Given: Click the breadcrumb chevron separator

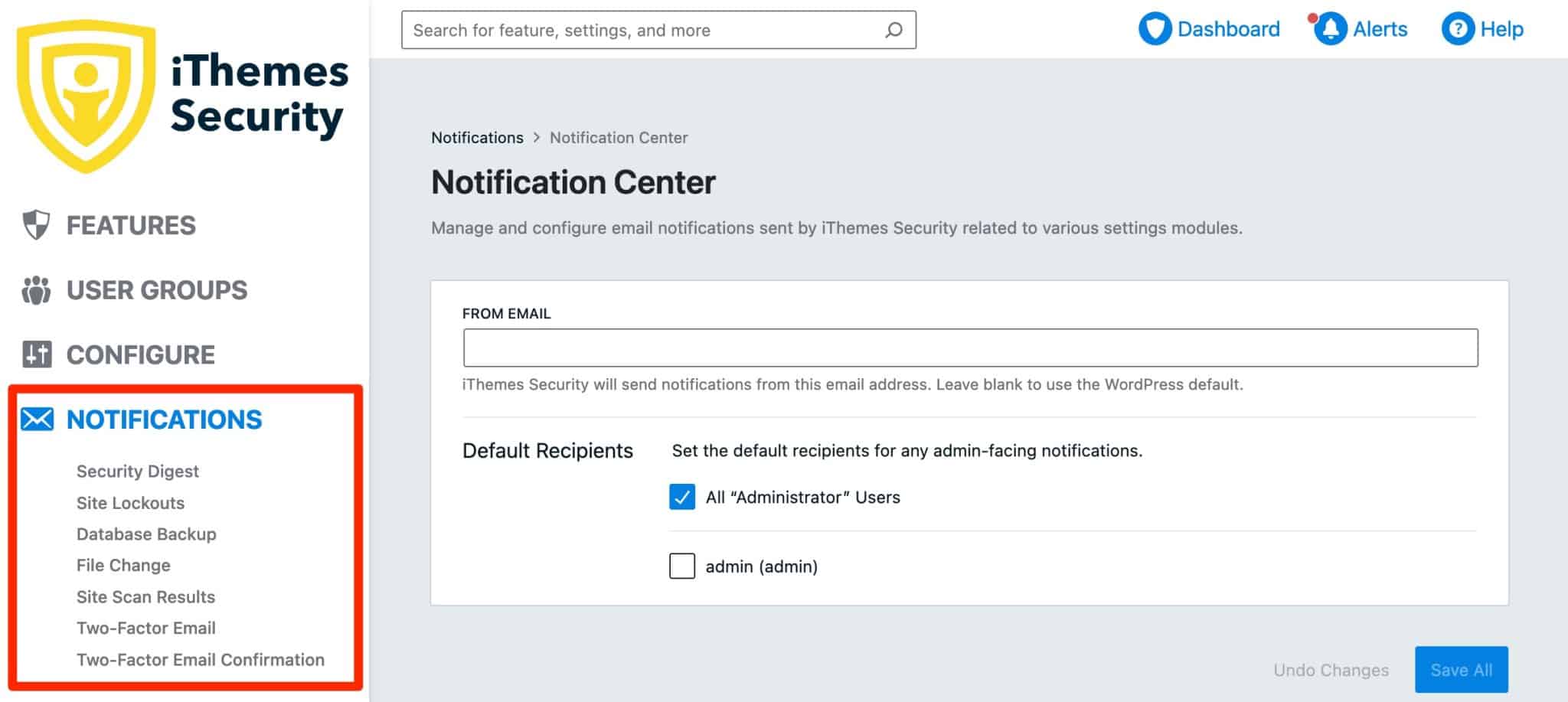Looking at the screenshot, I should pos(537,138).
